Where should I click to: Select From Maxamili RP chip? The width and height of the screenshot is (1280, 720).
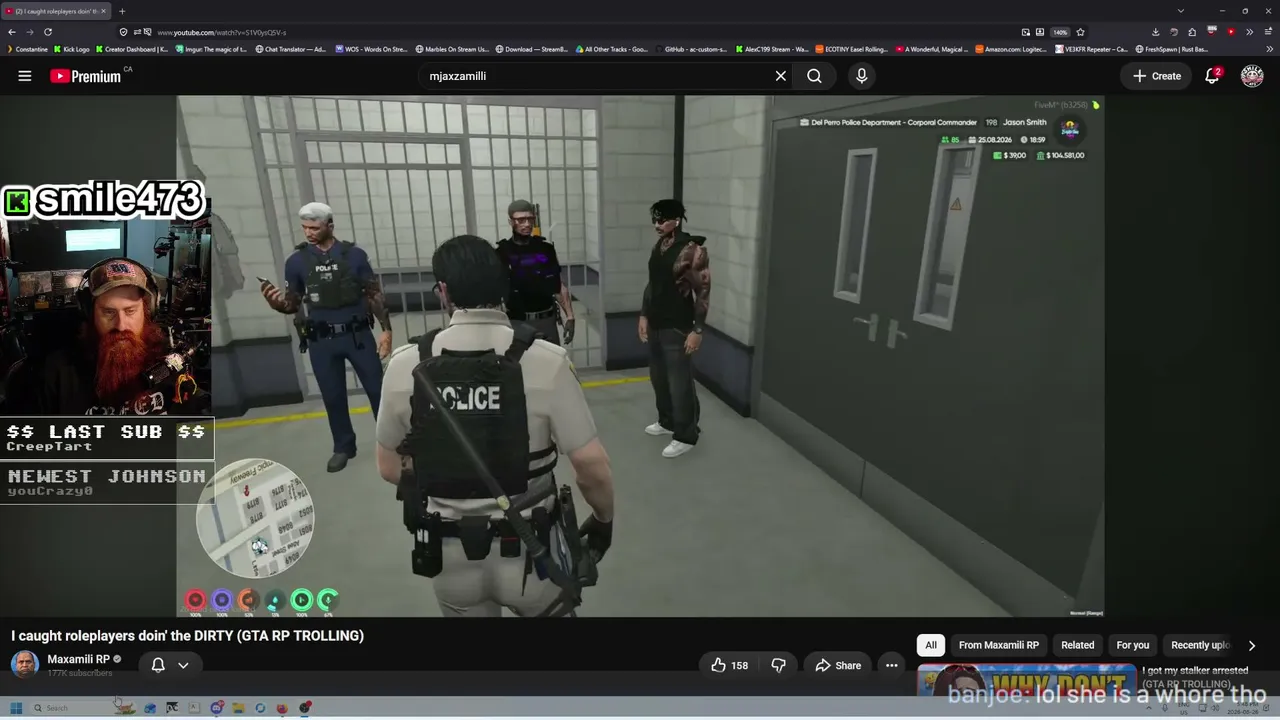(x=999, y=645)
